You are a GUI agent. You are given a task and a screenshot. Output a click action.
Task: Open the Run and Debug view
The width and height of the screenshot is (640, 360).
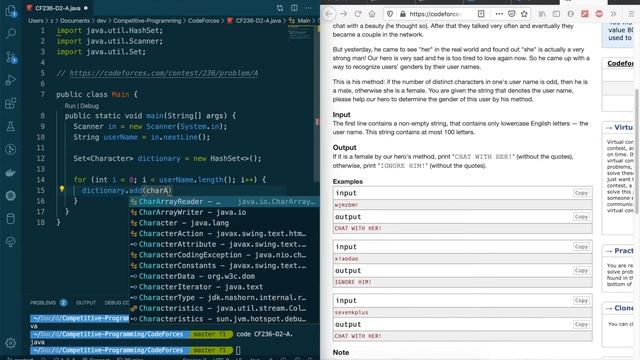point(11,80)
